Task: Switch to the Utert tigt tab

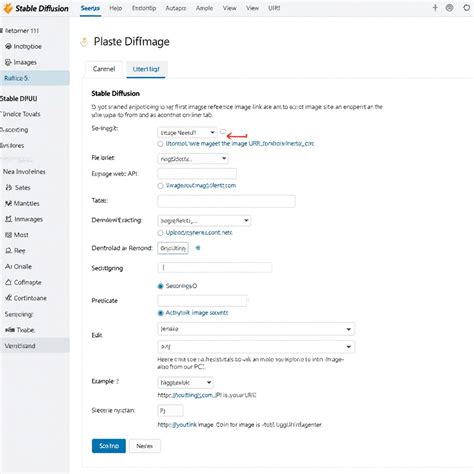Action: point(146,69)
